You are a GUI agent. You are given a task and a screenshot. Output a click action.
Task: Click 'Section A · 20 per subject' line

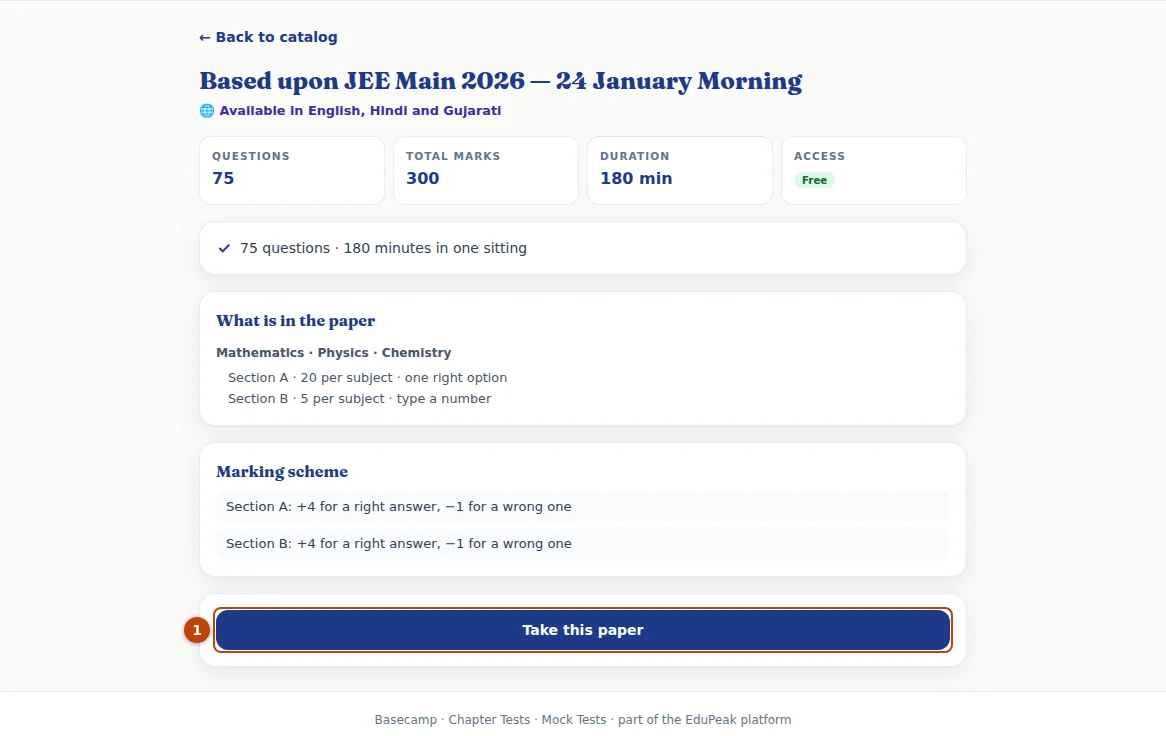(367, 378)
